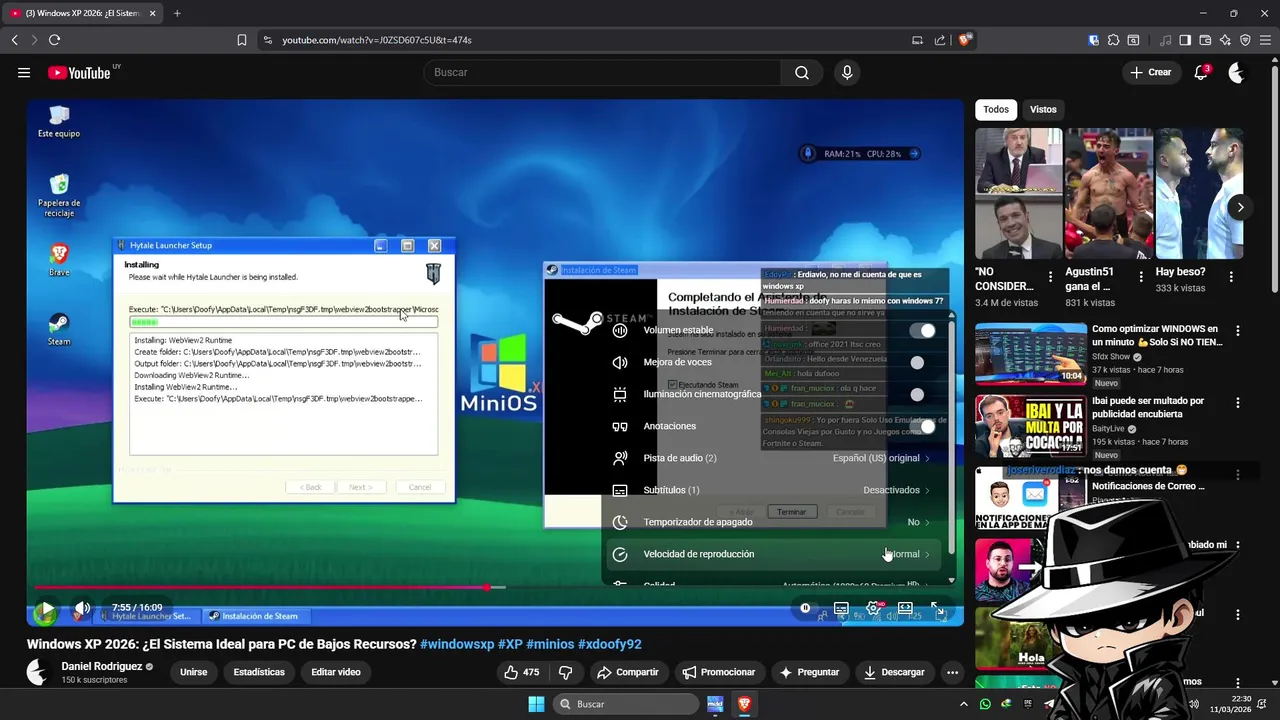
Task: Open Ibai multado Coca-Cola thumbnail
Action: [x=1031, y=427]
